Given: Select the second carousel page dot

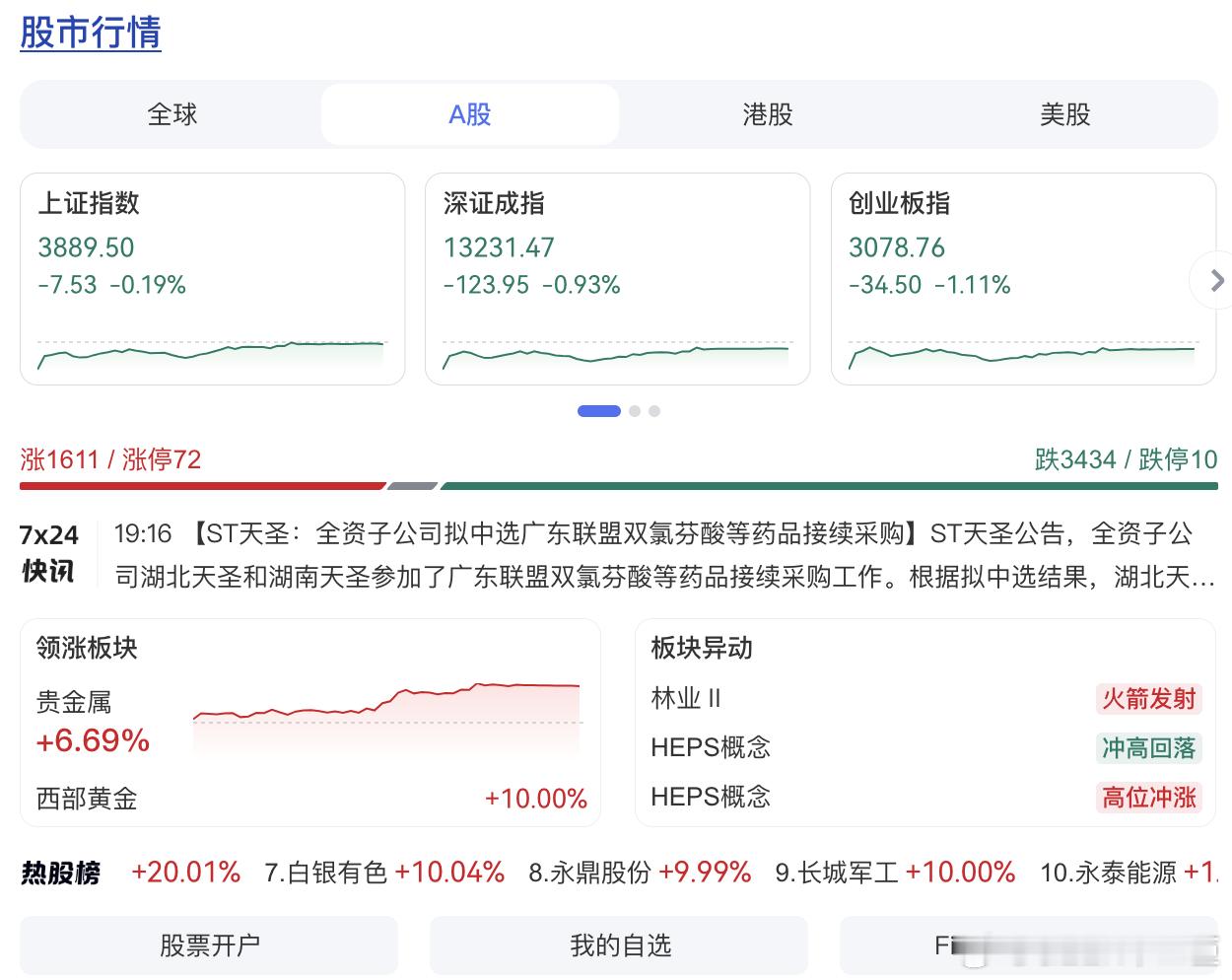Looking at the screenshot, I should [635, 411].
